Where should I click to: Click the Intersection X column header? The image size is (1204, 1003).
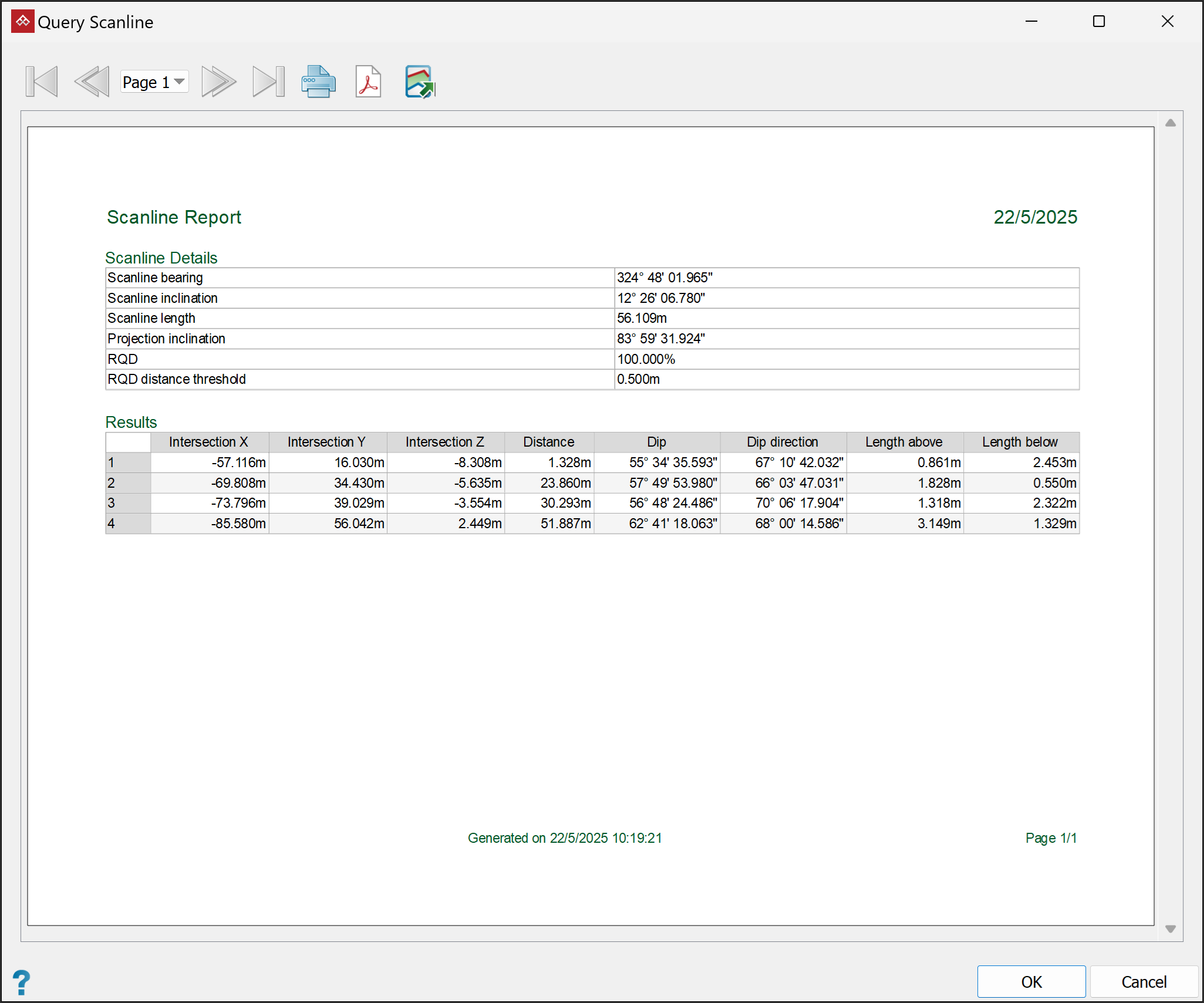tap(209, 442)
